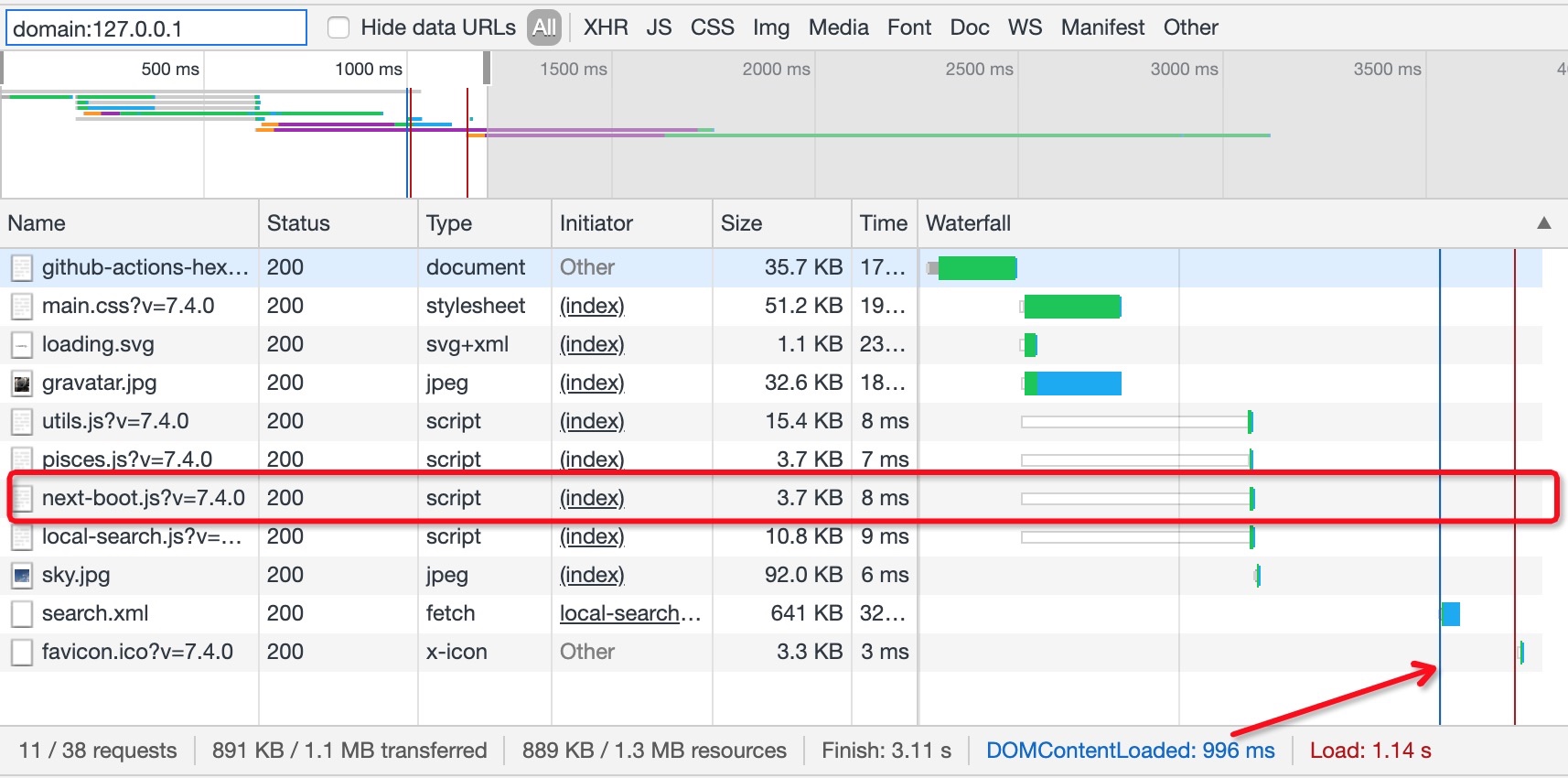1568x778 pixels.
Task: Click the gravatar.jpg image file icon
Action: point(22,384)
